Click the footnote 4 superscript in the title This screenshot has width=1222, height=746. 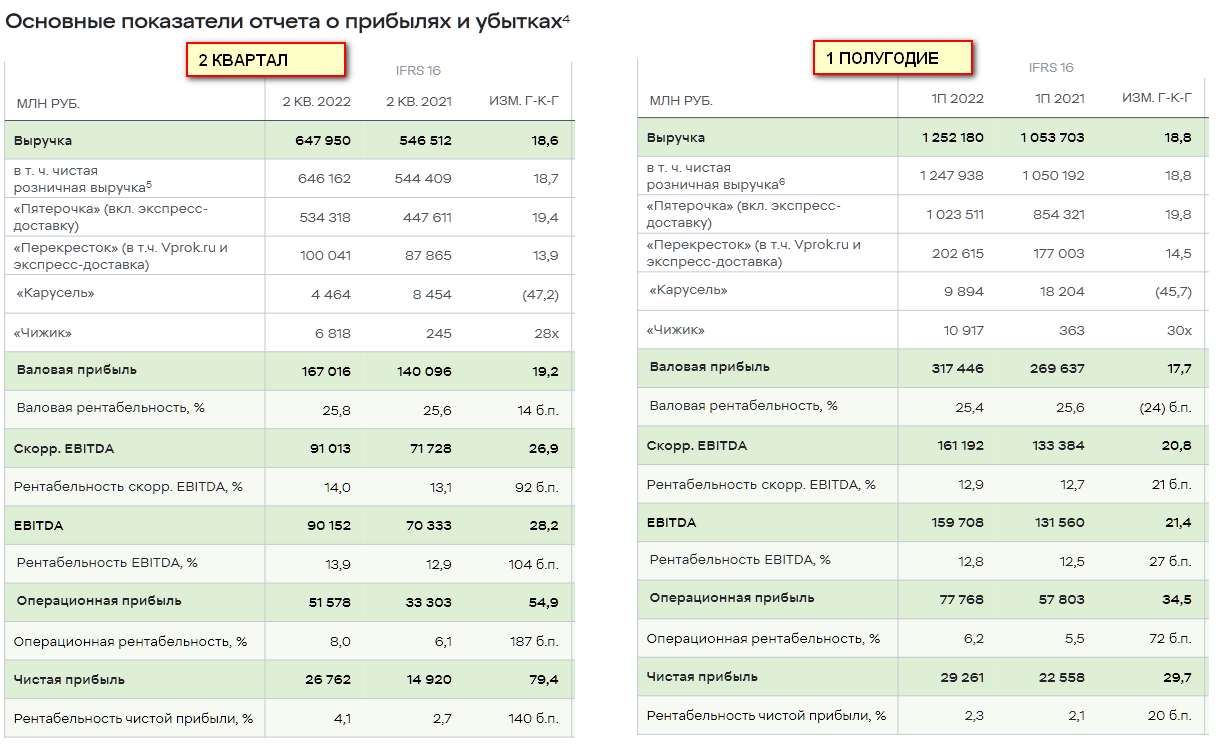[566, 16]
